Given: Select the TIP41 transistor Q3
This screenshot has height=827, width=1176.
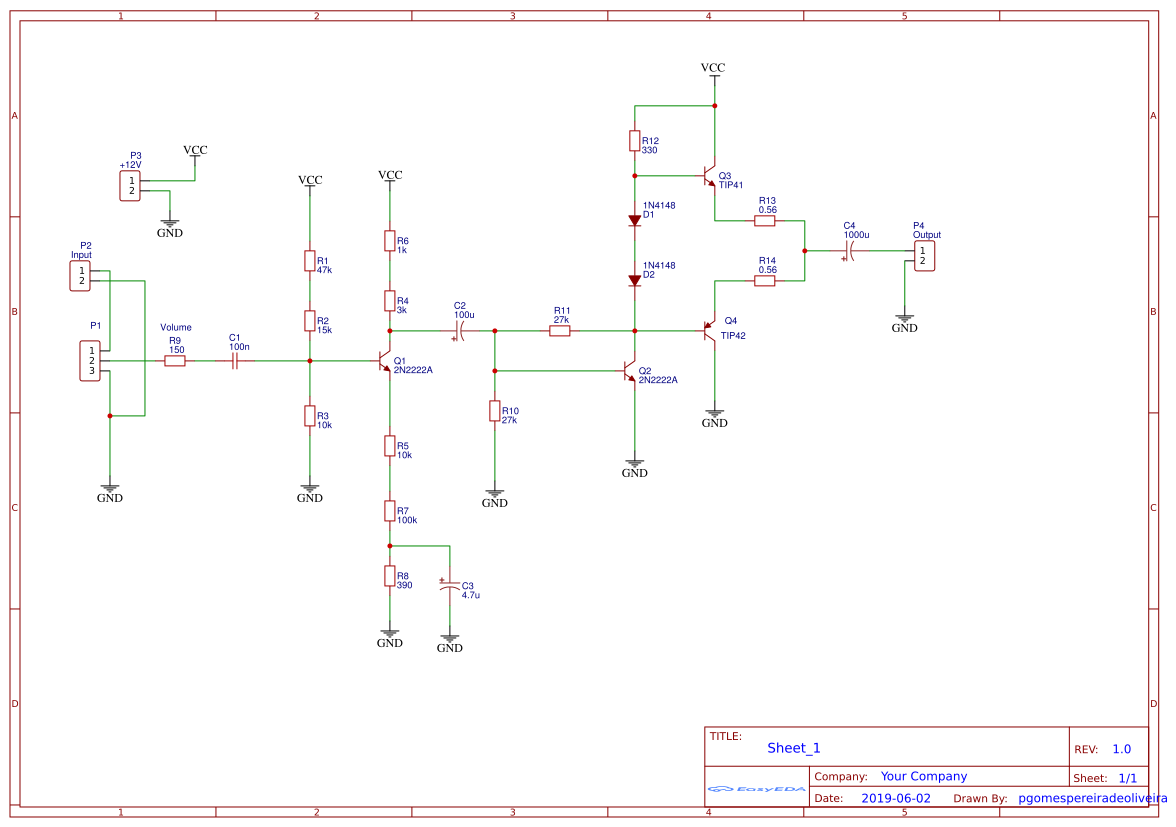Looking at the screenshot, I should tap(710, 178).
